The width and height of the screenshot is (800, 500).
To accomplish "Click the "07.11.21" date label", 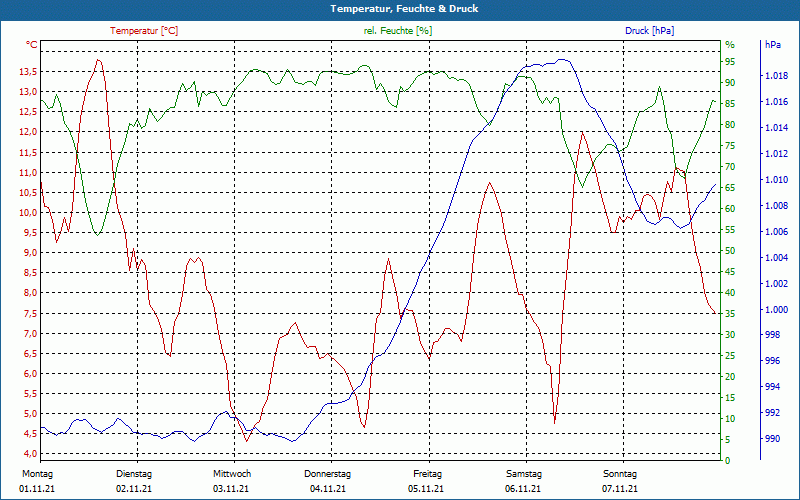I will coord(619,489).
